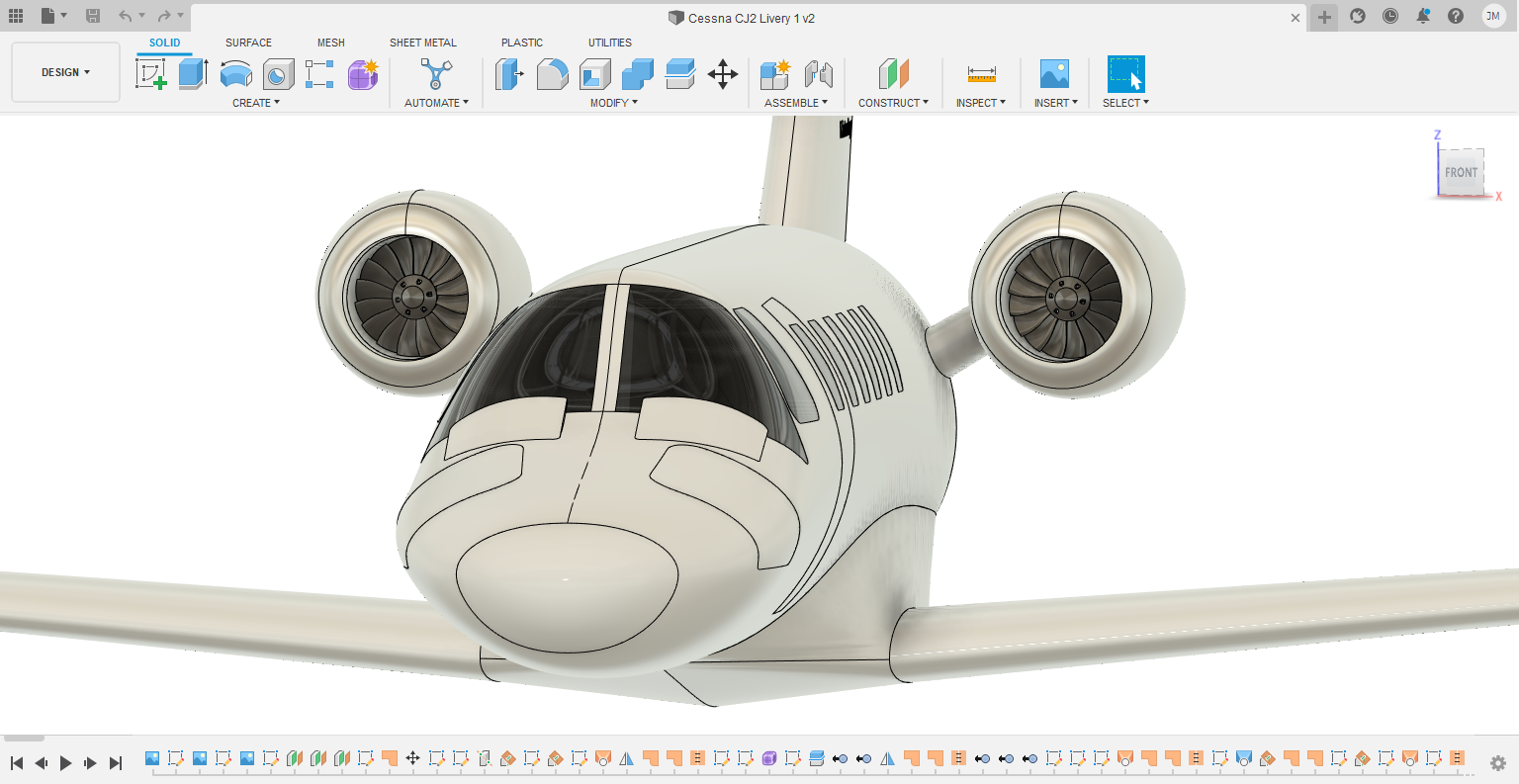The height and width of the screenshot is (784, 1519).
Task: Expand the CREATE menu
Action: pos(256,103)
